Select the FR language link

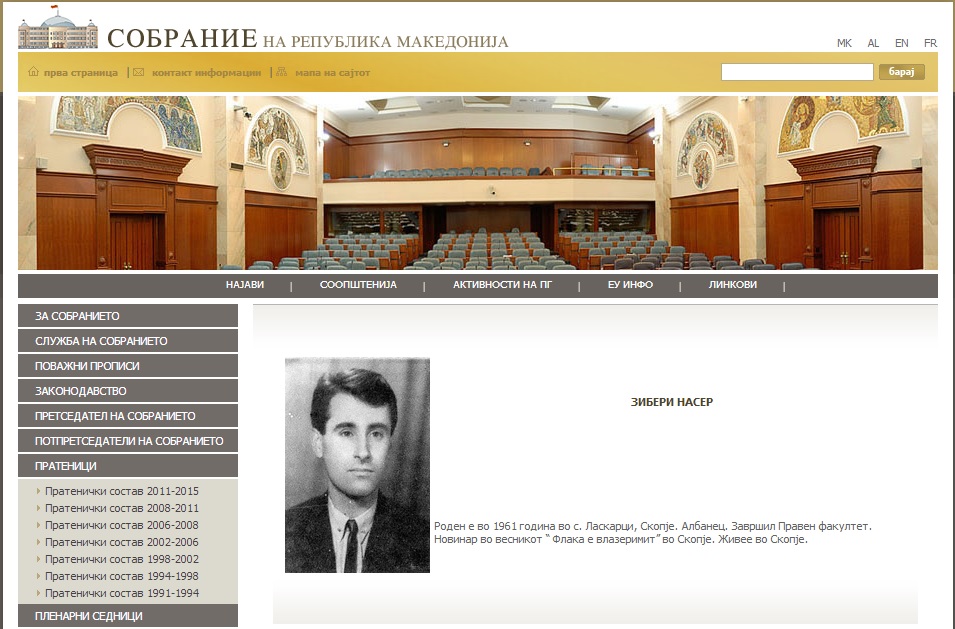930,43
